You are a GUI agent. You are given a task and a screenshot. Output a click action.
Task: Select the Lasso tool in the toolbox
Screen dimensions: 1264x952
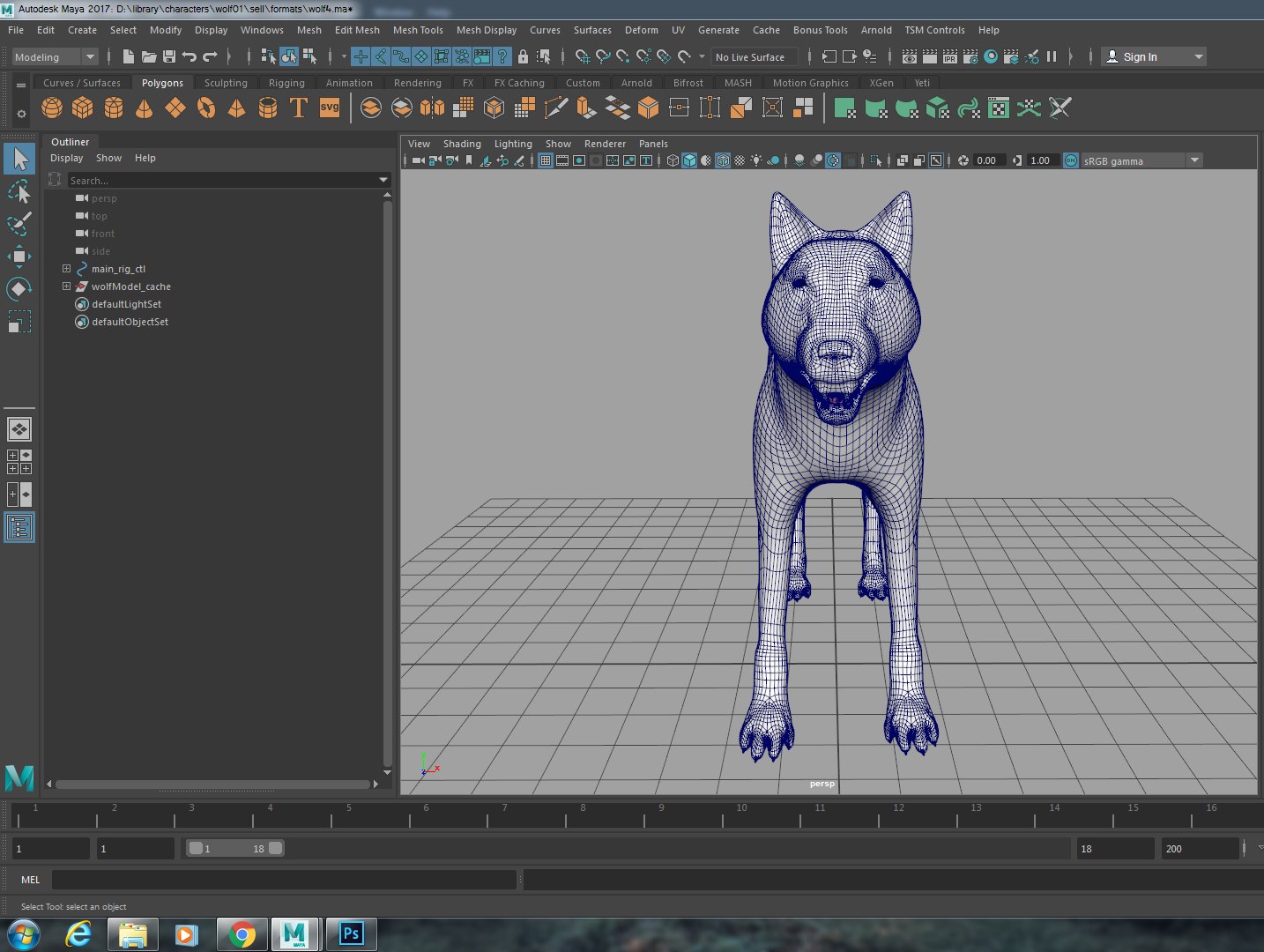point(19,192)
